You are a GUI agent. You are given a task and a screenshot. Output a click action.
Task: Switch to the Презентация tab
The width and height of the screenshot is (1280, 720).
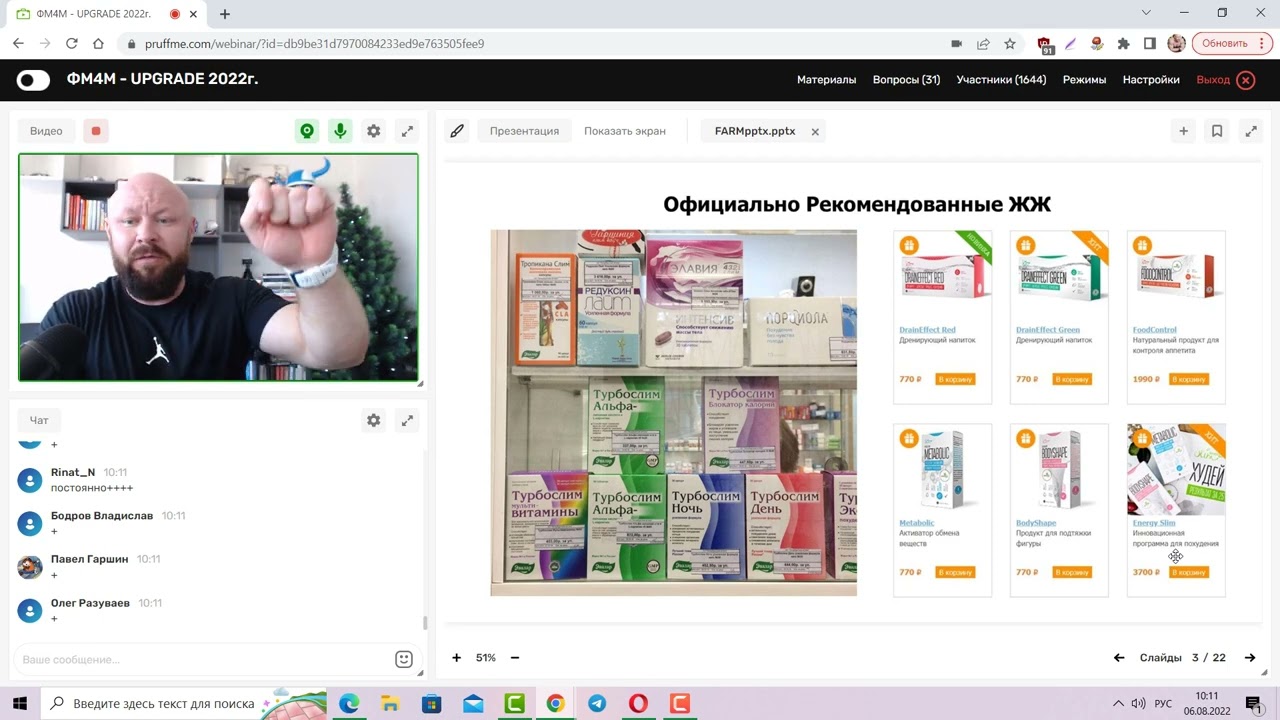coord(524,131)
